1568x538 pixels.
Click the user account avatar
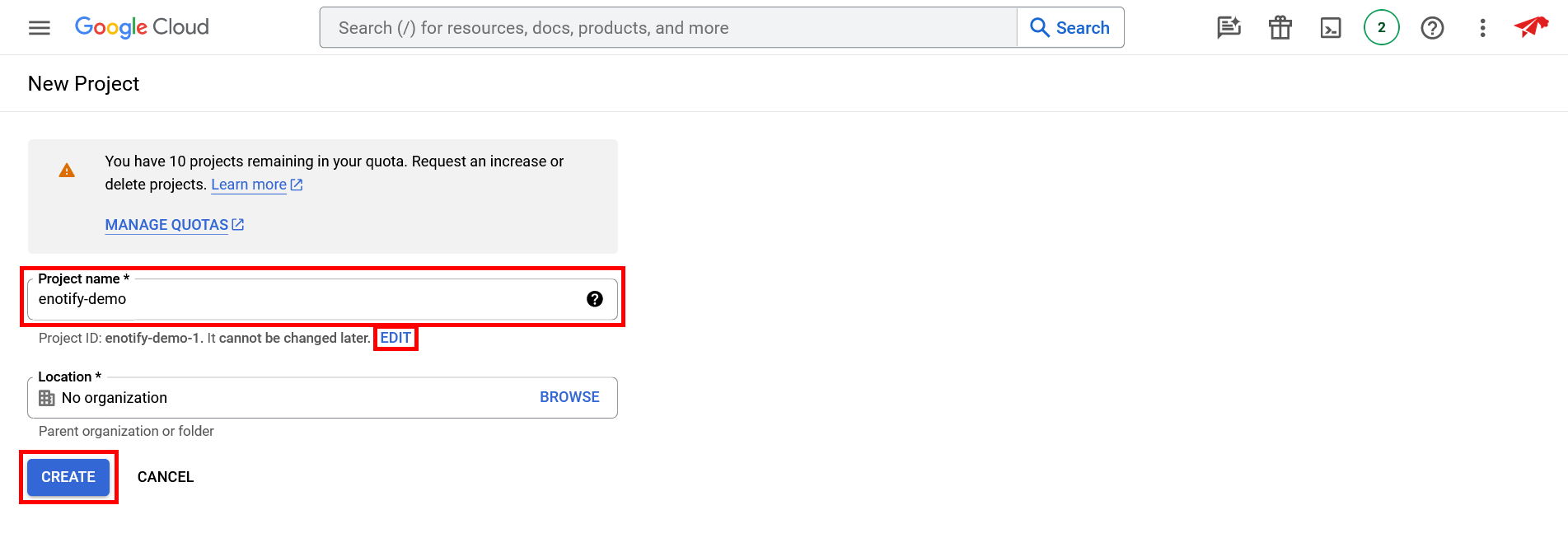tap(1531, 27)
